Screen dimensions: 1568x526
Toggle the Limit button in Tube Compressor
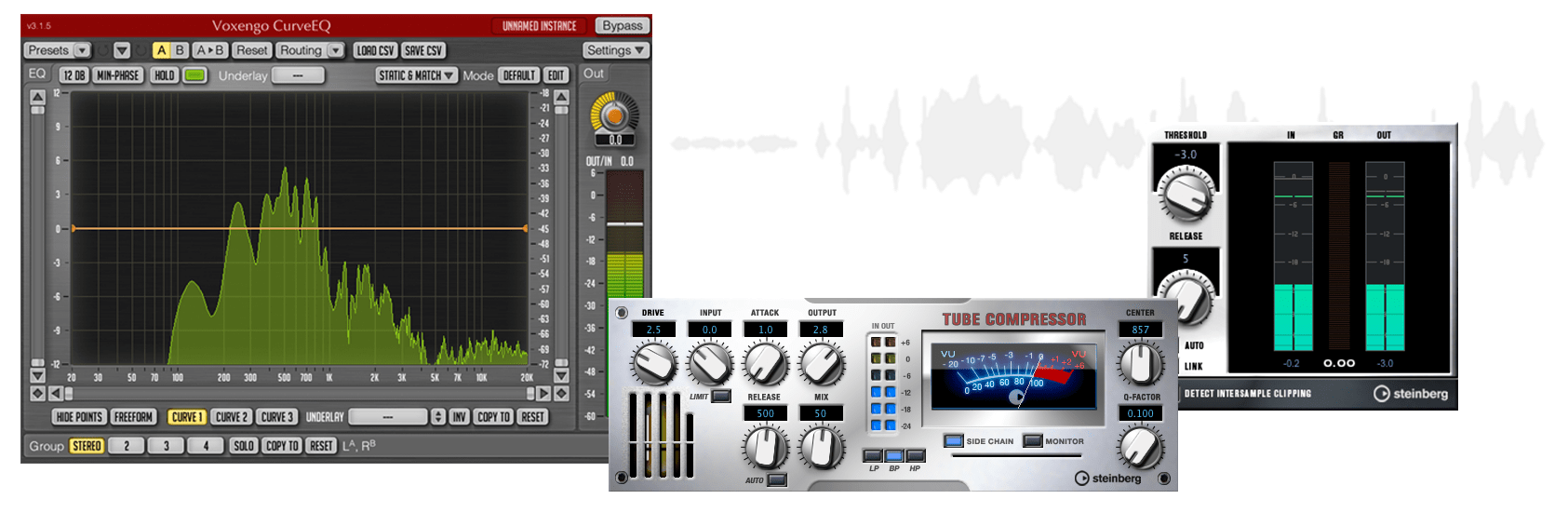tap(721, 397)
